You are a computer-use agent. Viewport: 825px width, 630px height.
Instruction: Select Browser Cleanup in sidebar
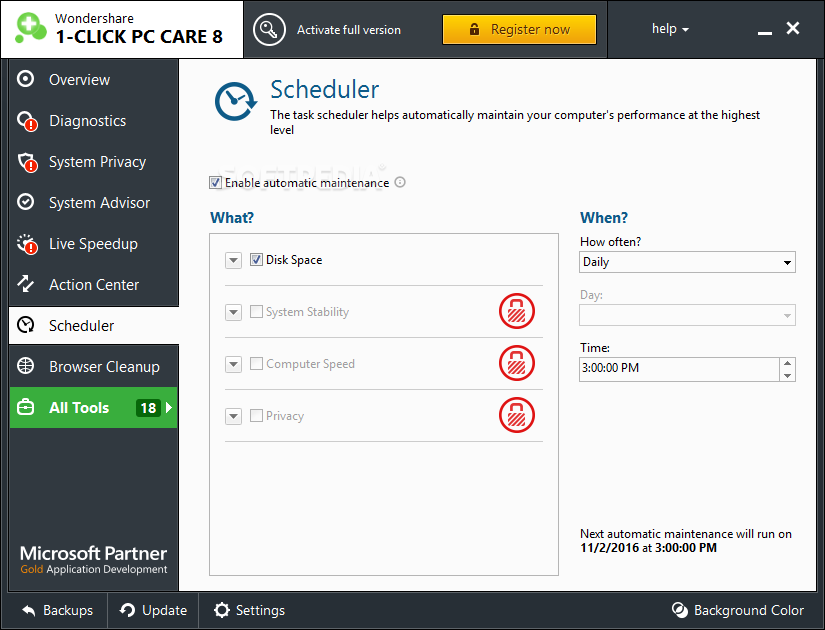click(94, 366)
